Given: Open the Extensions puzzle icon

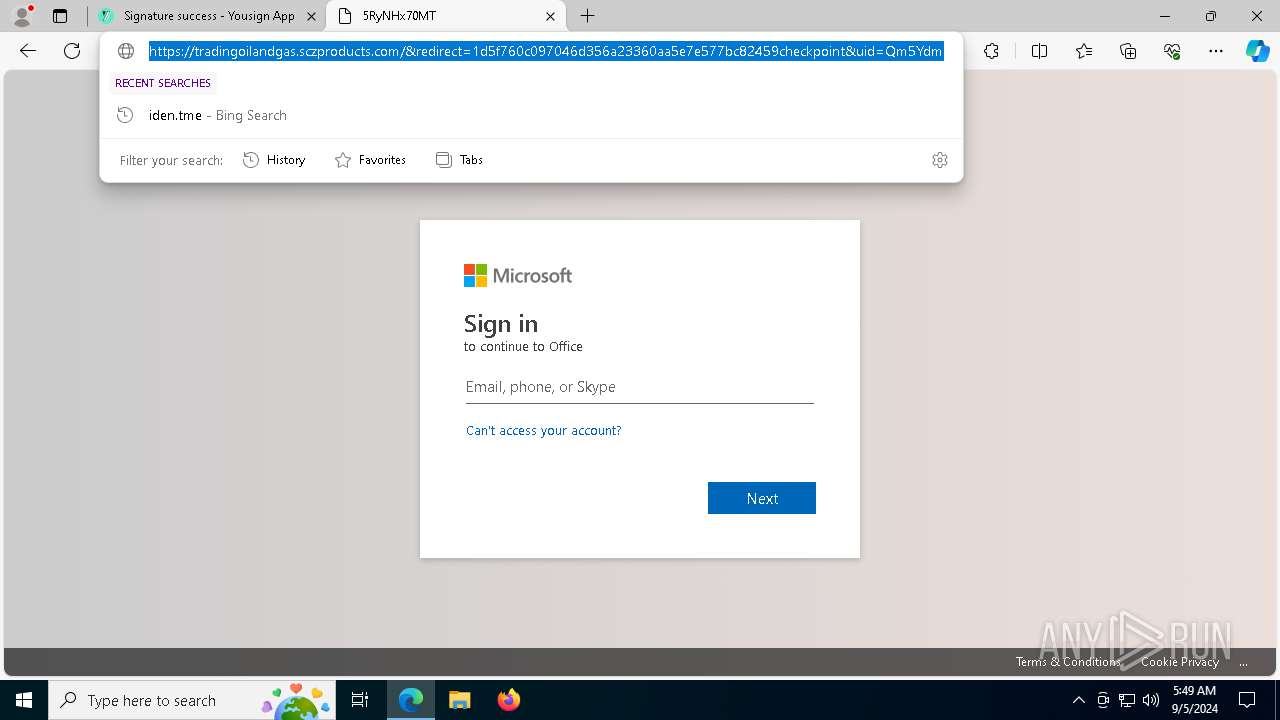Looking at the screenshot, I should pyautogui.click(x=991, y=51).
